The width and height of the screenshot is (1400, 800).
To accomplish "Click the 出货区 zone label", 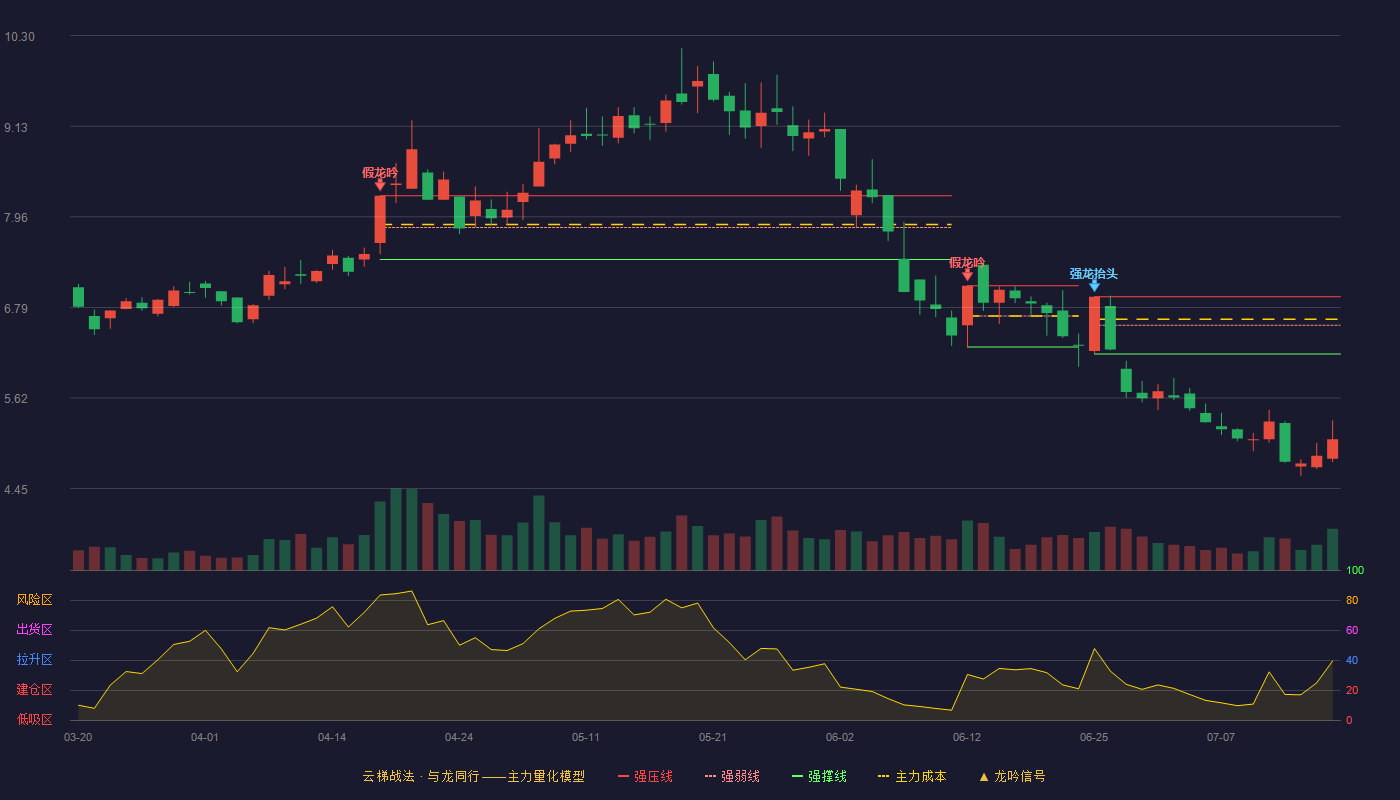I will tap(34, 630).
